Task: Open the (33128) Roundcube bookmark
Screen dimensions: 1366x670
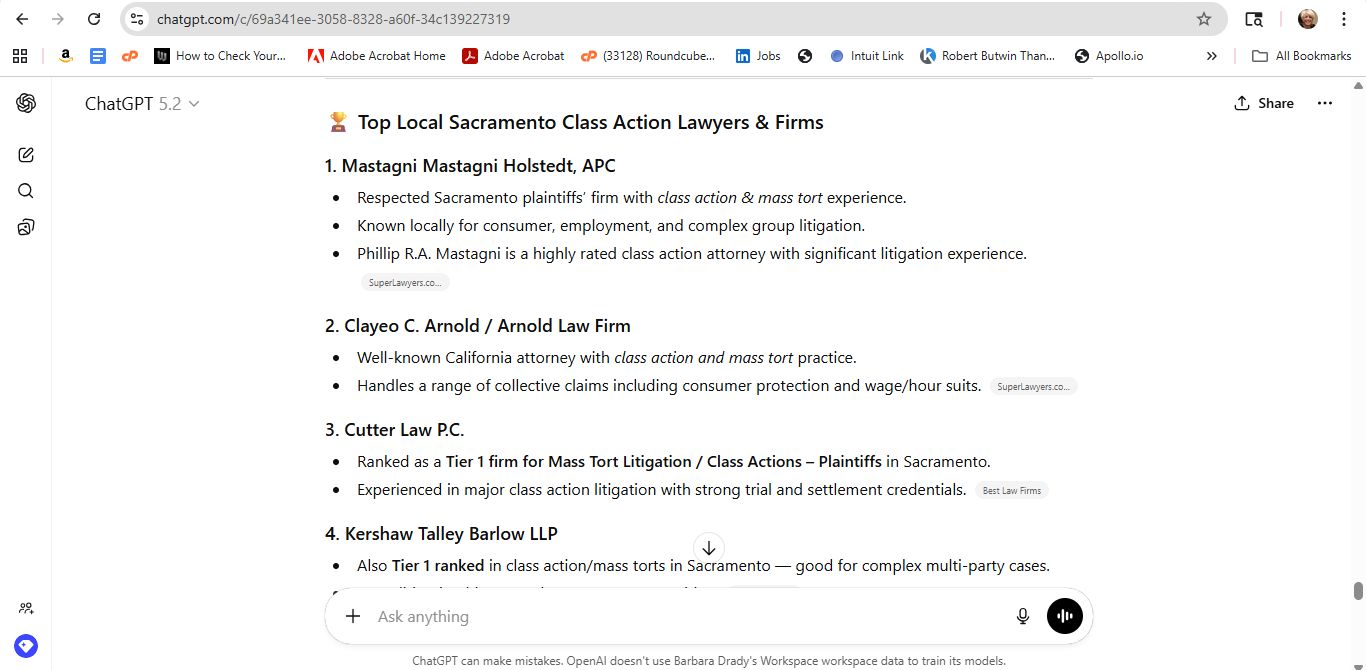Action: (x=648, y=56)
